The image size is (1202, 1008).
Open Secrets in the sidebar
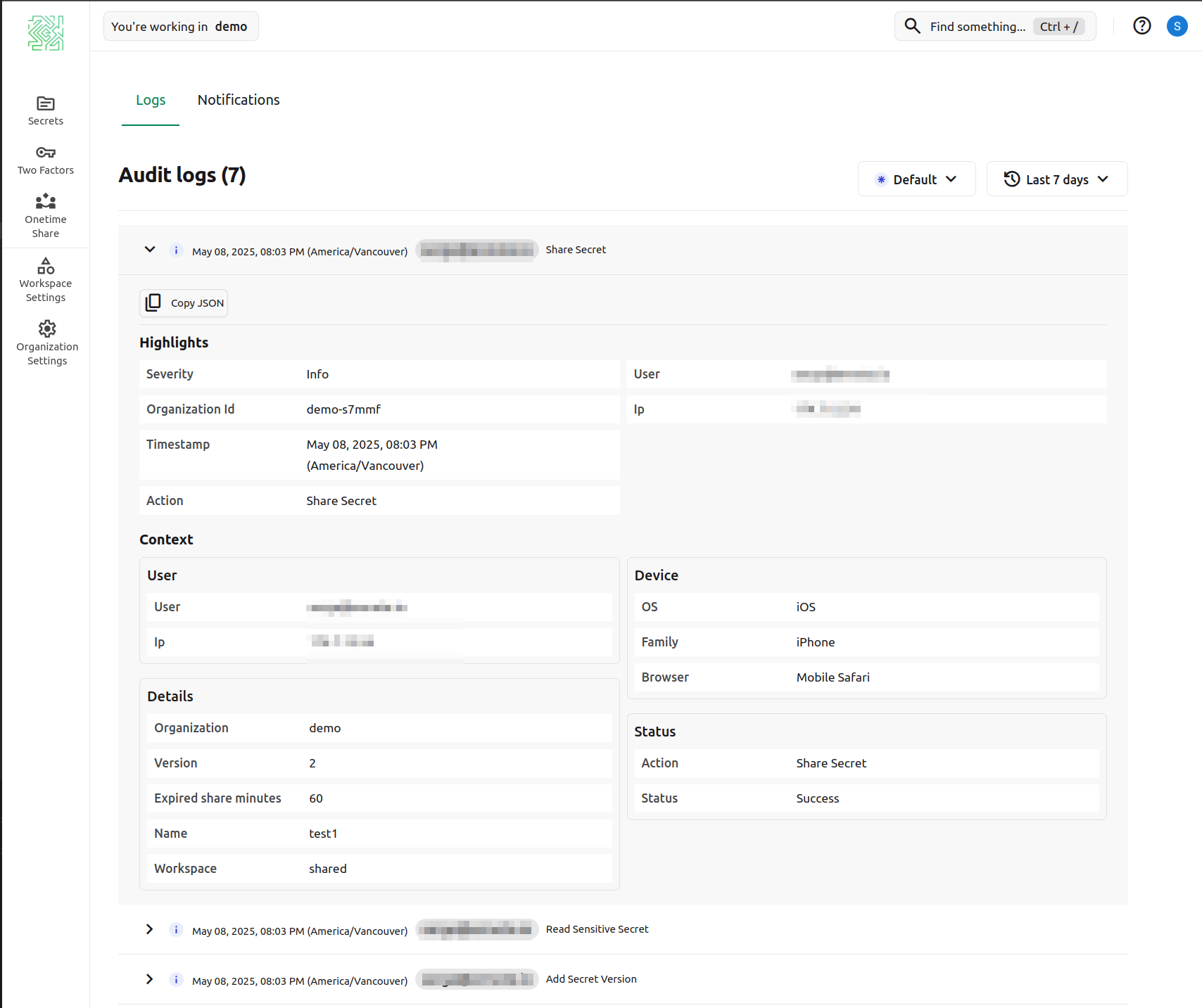point(46,111)
